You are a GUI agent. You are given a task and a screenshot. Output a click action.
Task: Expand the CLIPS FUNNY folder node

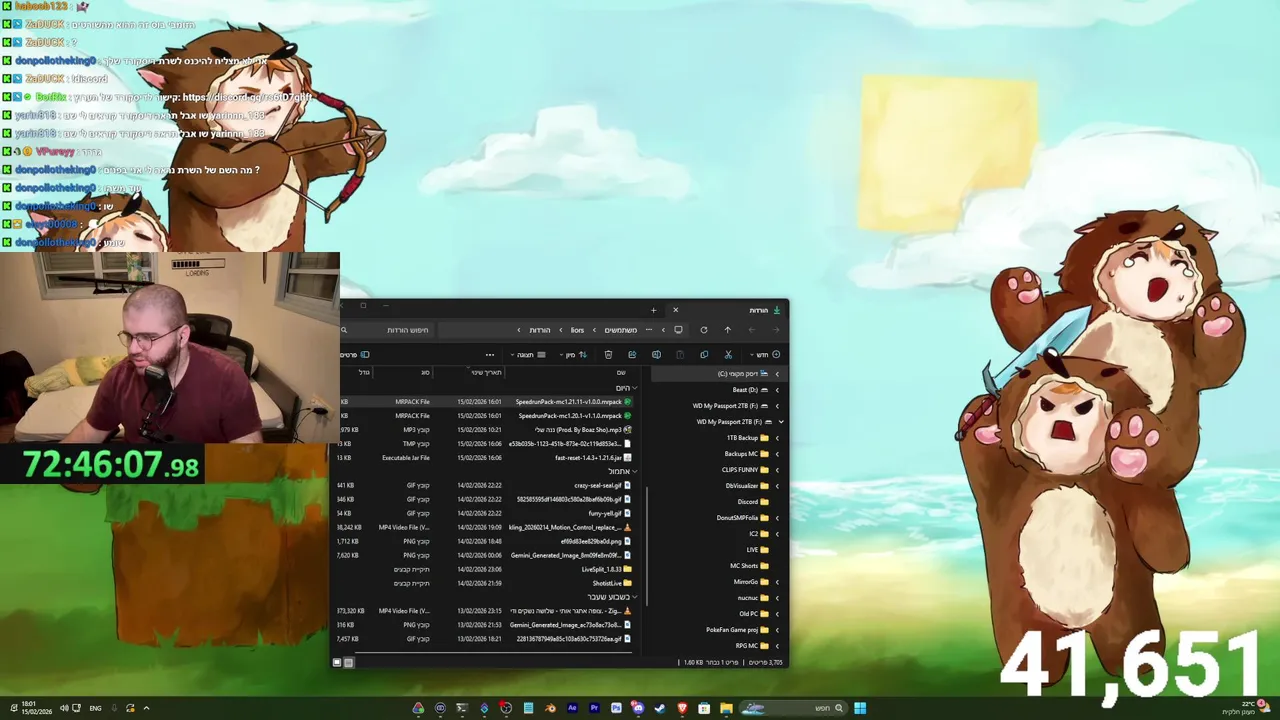coord(776,470)
